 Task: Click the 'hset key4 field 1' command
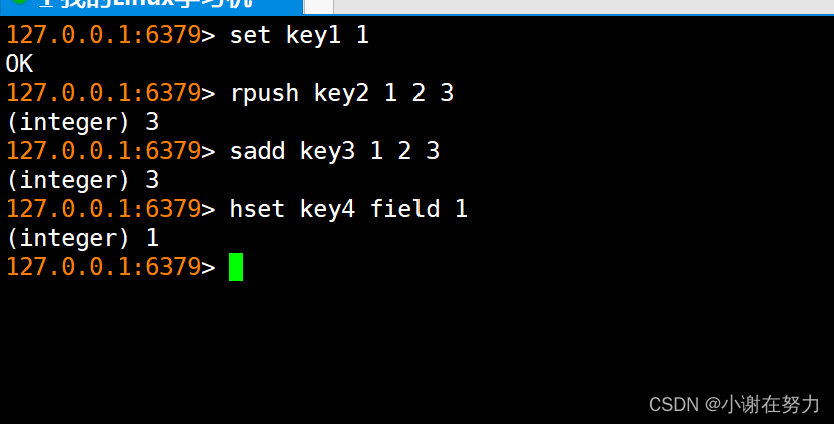point(348,209)
